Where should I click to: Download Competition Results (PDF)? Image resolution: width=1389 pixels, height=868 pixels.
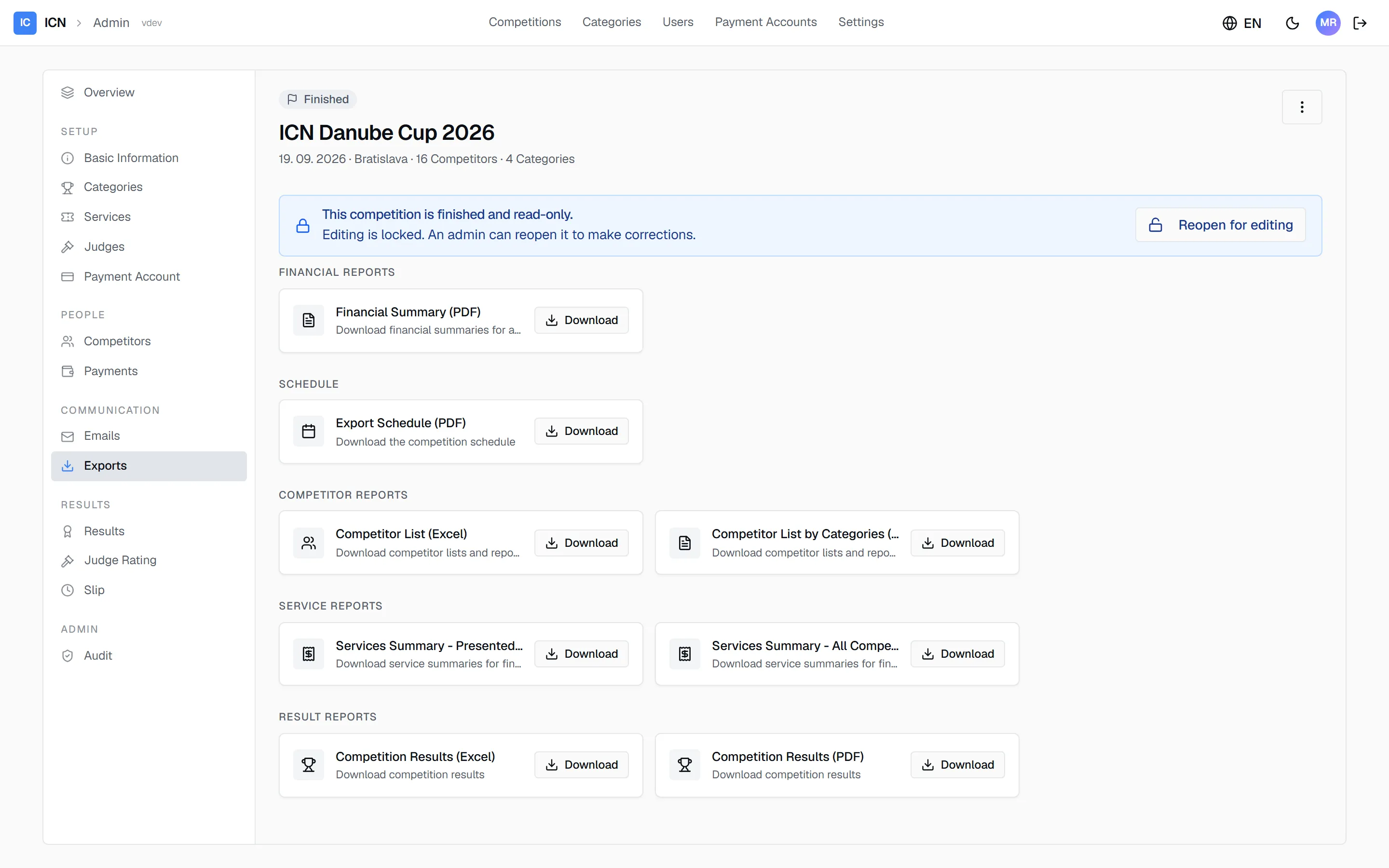[x=957, y=765]
